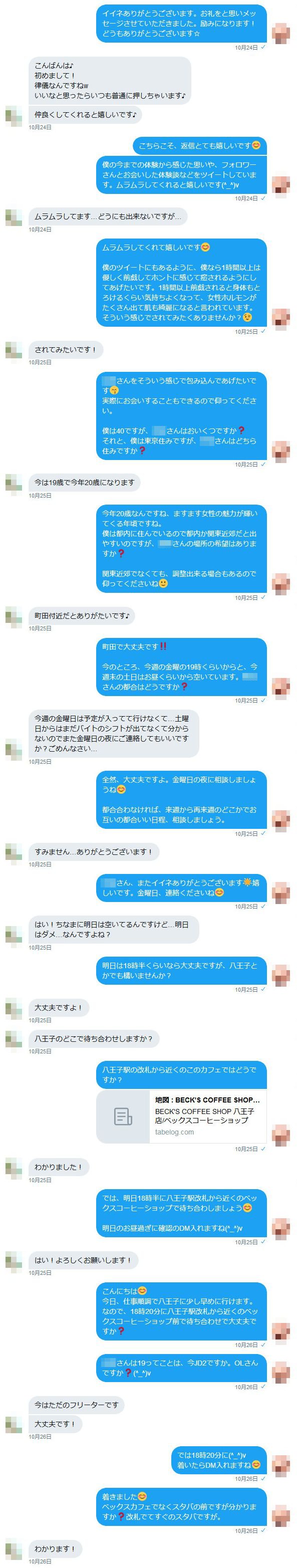The image size is (297, 1568).
Task: Click the last gray bubble わかります!
Action: pos(55,1548)
